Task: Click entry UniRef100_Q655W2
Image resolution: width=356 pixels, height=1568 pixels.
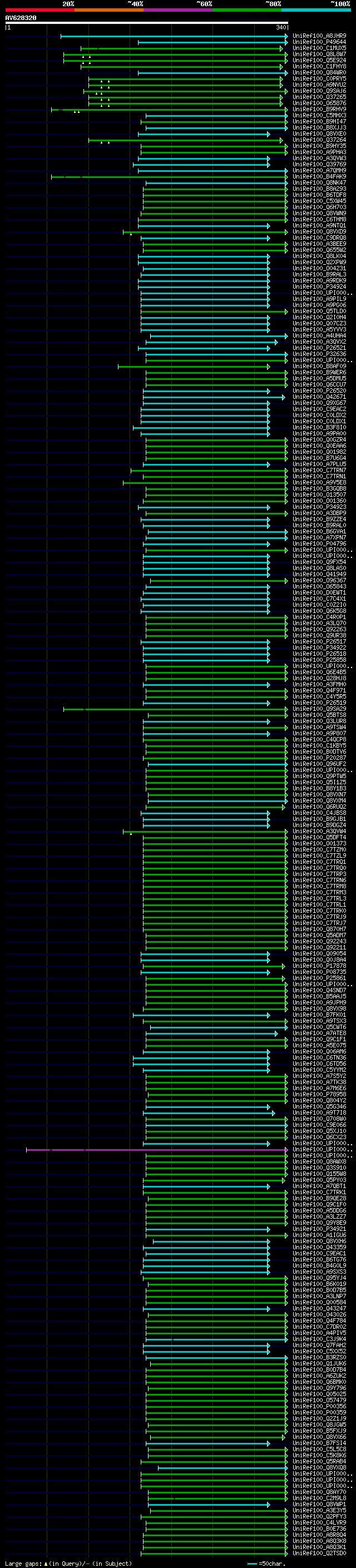Action: pyautogui.click(x=319, y=250)
